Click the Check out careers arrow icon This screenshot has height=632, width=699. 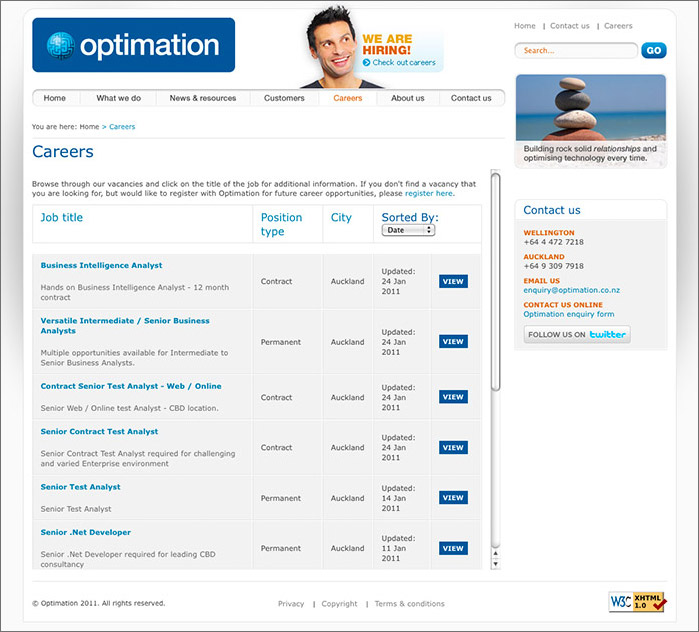click(x=366, y=62)
